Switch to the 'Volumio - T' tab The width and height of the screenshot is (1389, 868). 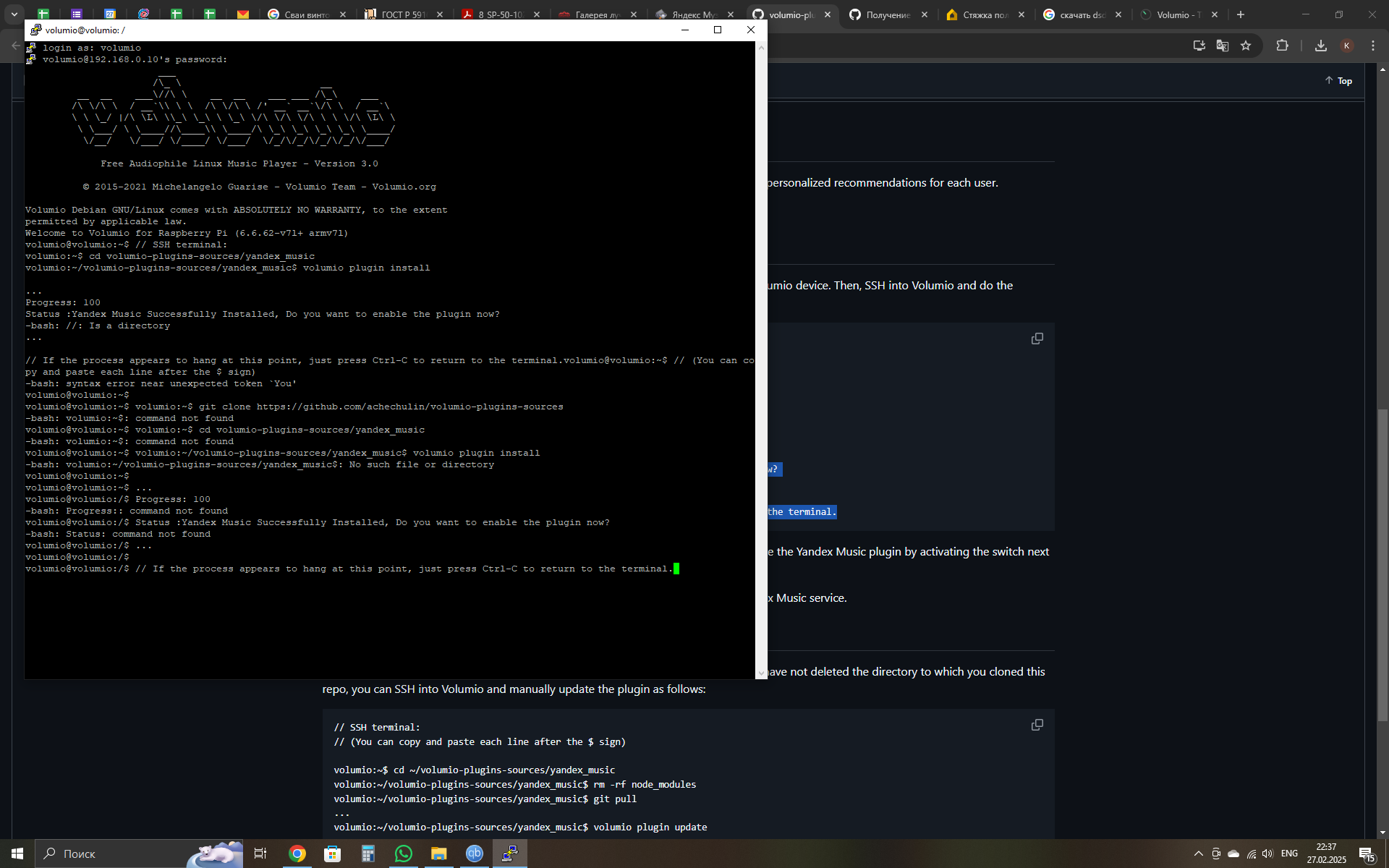[x=1179, y=14]
